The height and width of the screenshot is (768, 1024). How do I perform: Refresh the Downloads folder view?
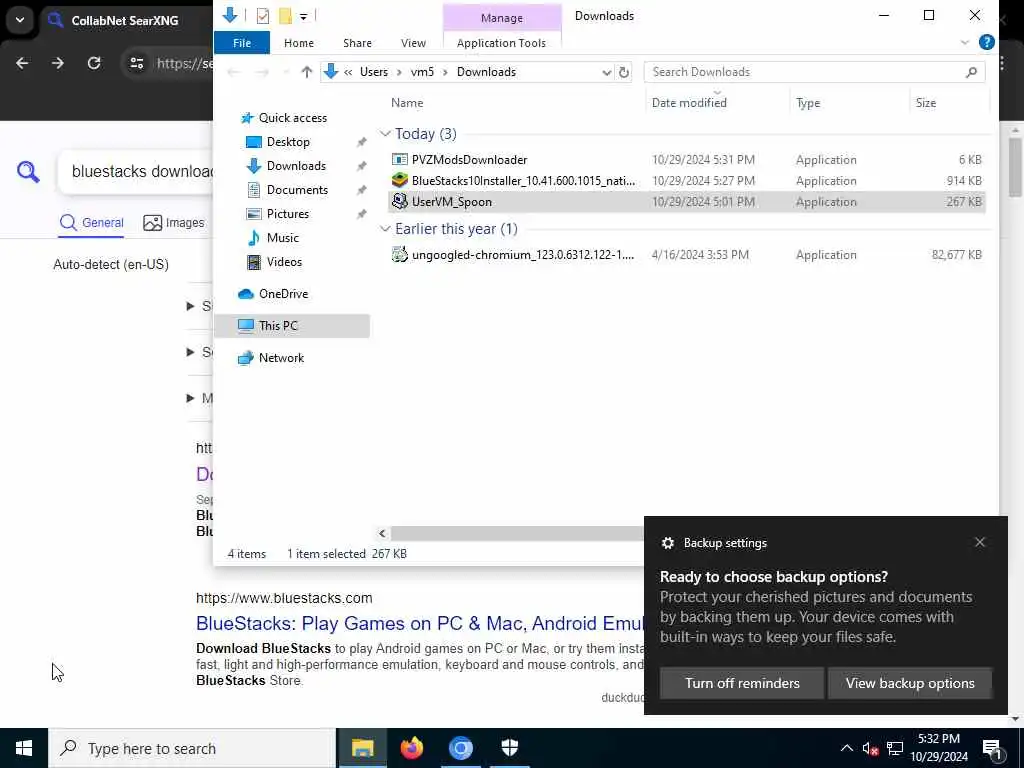tap(624, 72)
